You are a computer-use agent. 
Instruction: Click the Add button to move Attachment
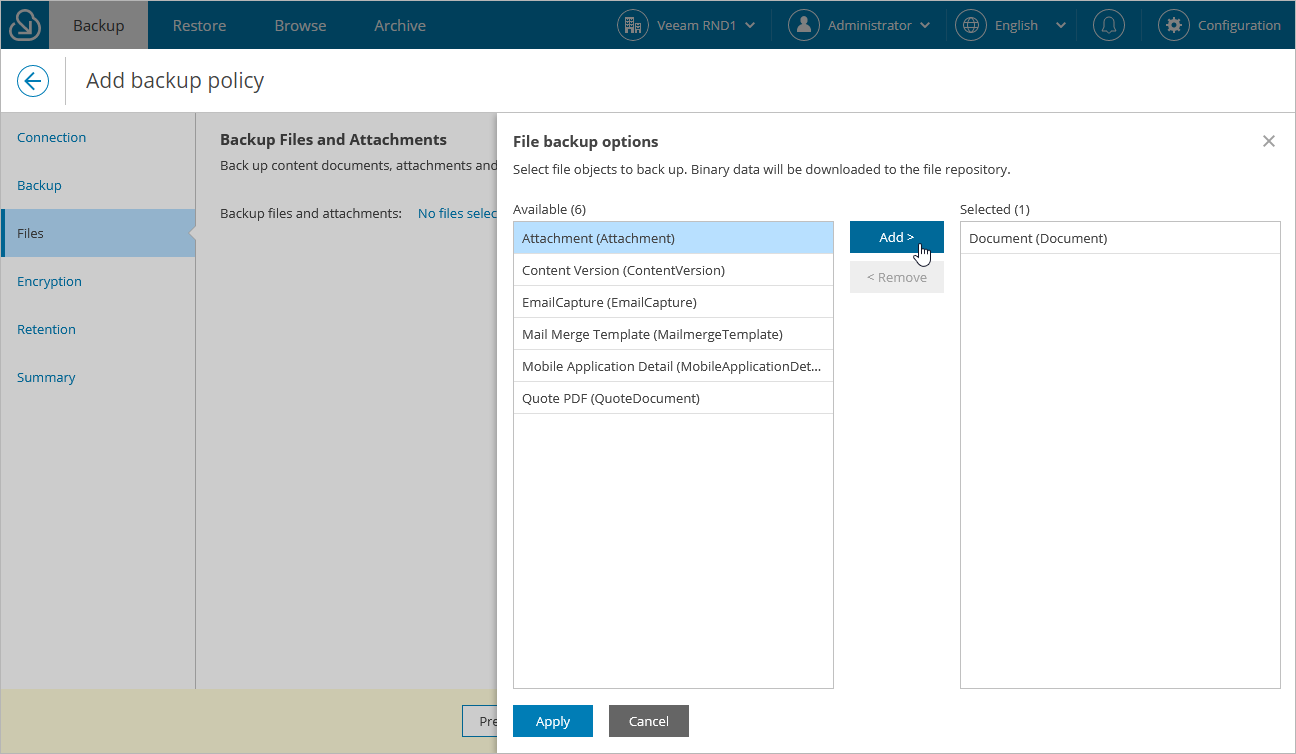[896, 237]
